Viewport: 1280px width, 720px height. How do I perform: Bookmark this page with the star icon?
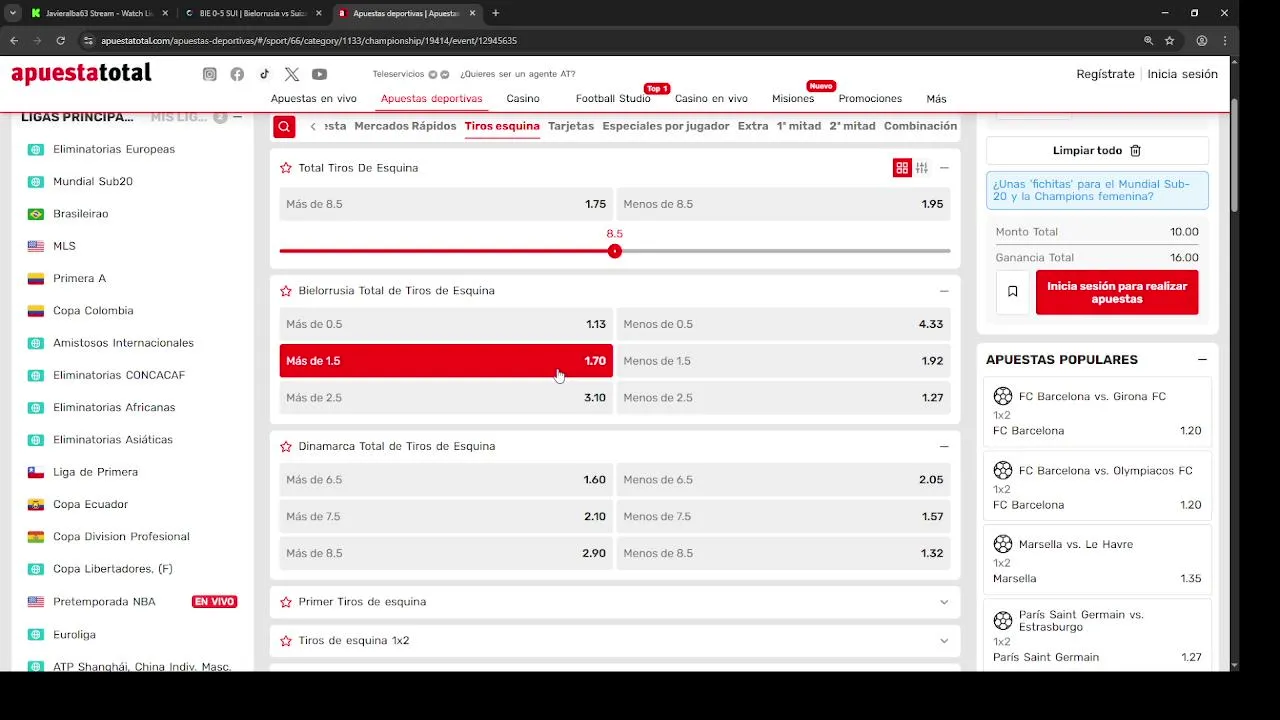click(1169, 41)
